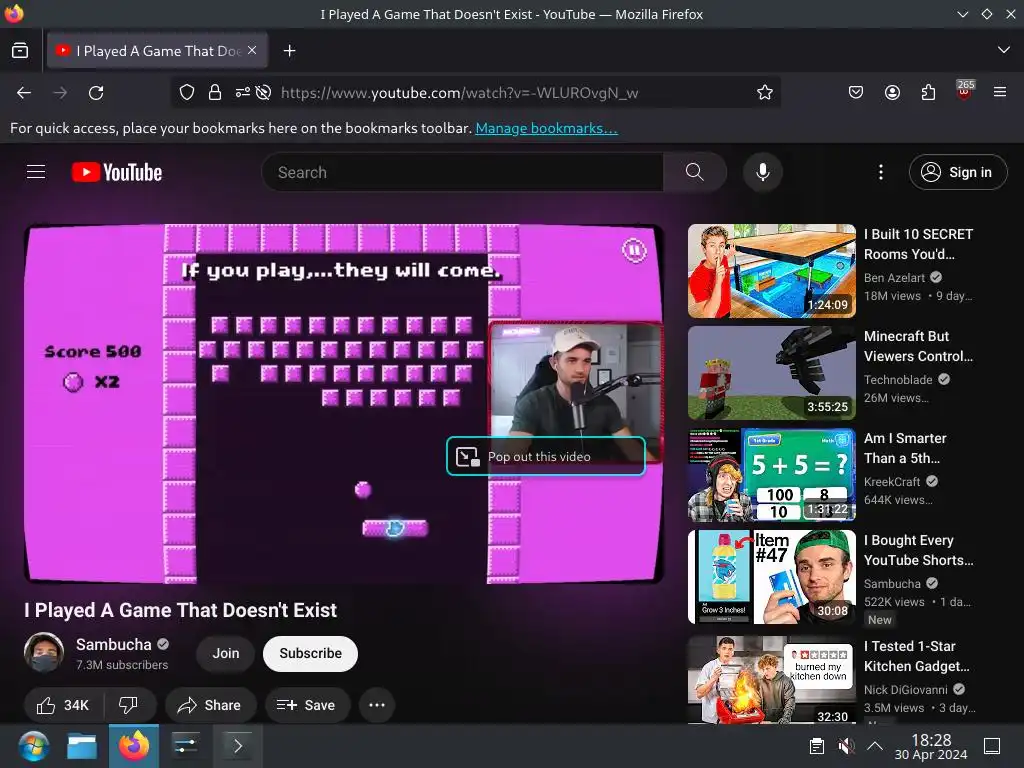1024x768 pixels.
Task: Open clipboard tray icon
Action: [x=816, y=746]
